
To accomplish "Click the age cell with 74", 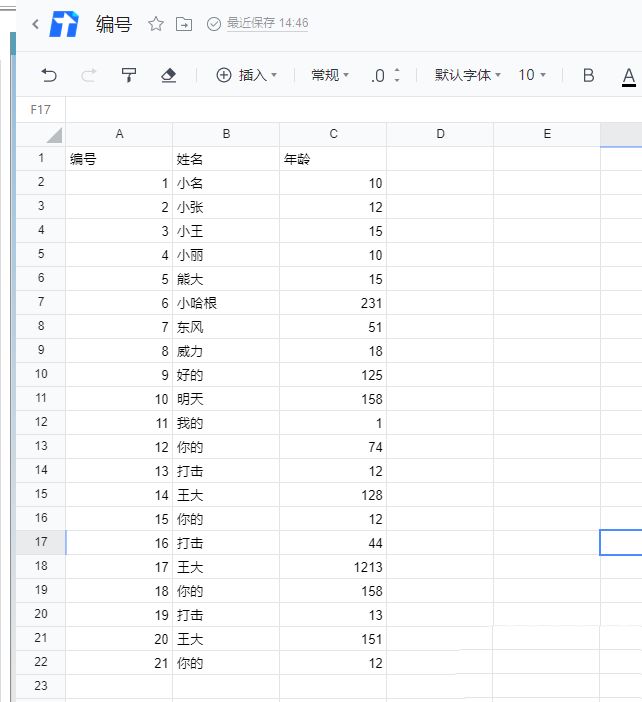I will pos(333,447).
